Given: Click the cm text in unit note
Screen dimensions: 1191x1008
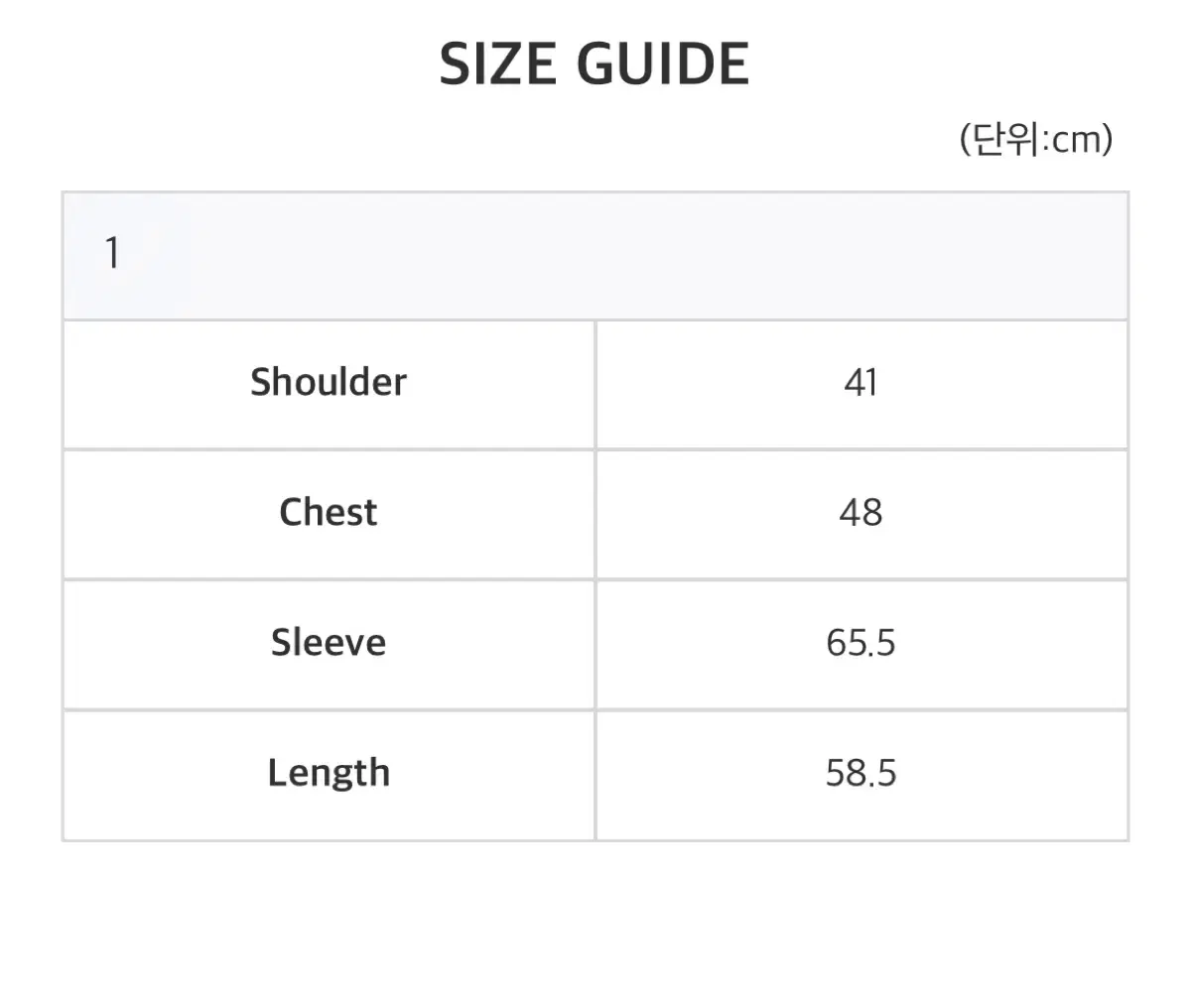Looking at the screenshot, I should pyautogui.click(x=1076, y=140).
